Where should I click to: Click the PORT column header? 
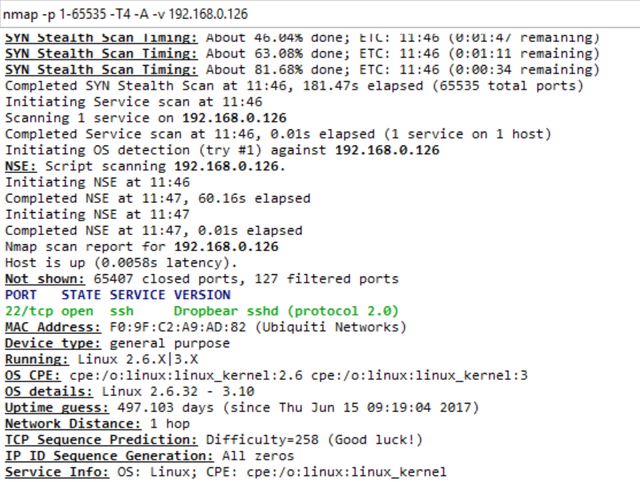(21, 295)
